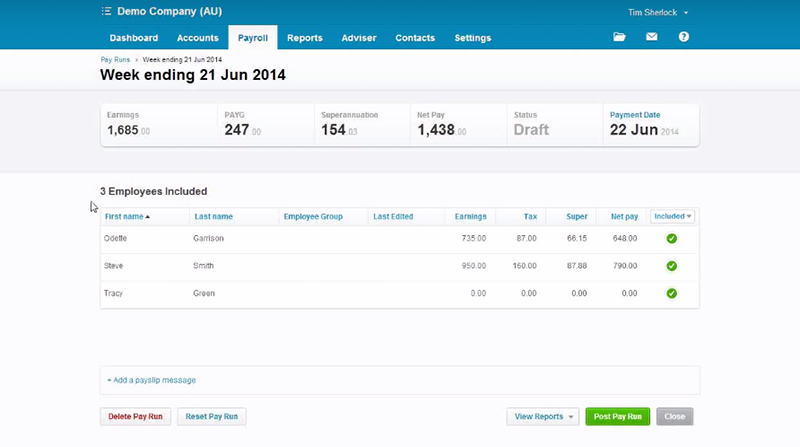Click the Payment Date 22 Jun field
This screenshot has height=447, width=800.
644,130
